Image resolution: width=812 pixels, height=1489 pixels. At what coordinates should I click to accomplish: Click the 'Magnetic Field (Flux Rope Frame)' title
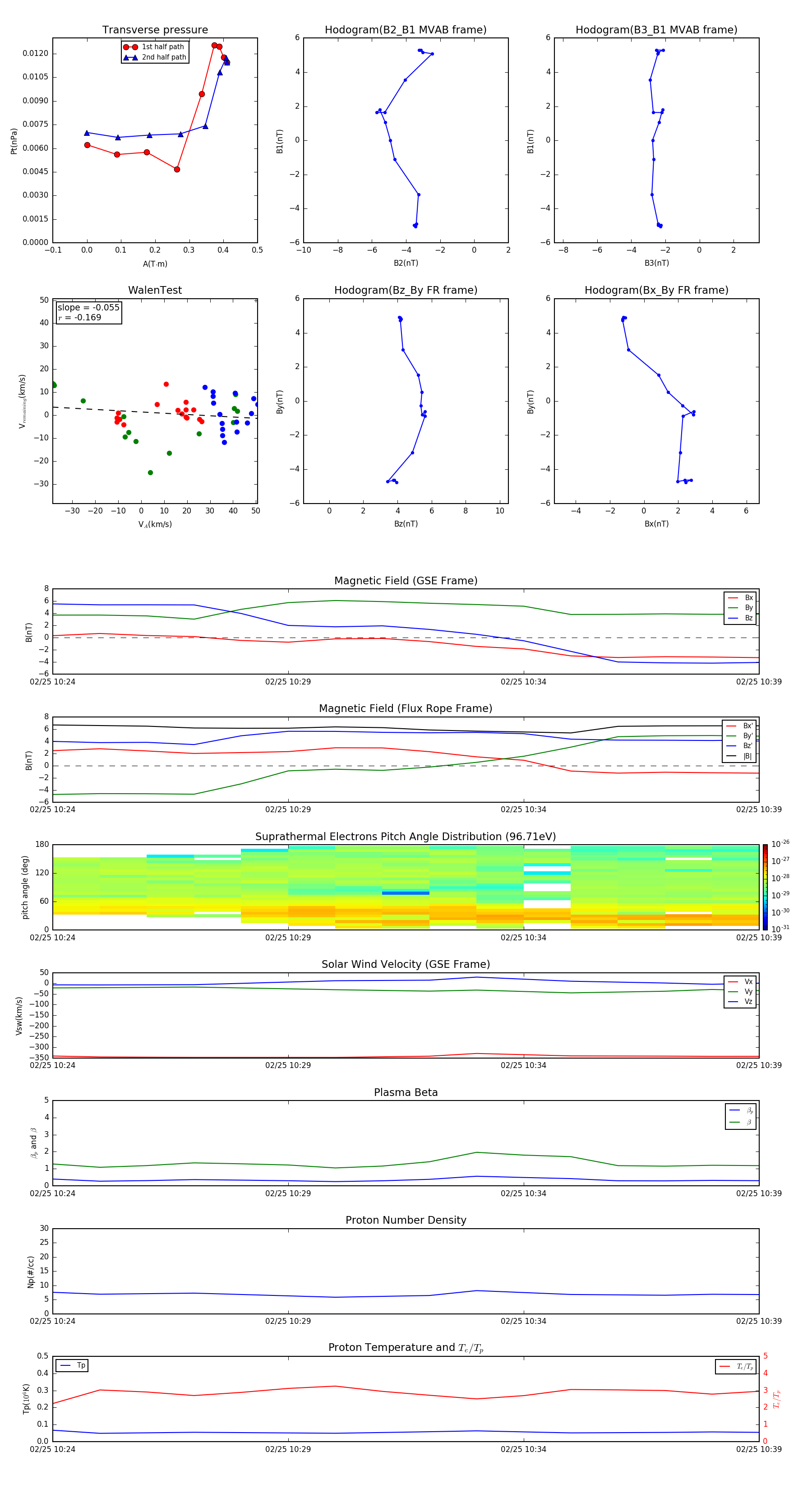406,709
